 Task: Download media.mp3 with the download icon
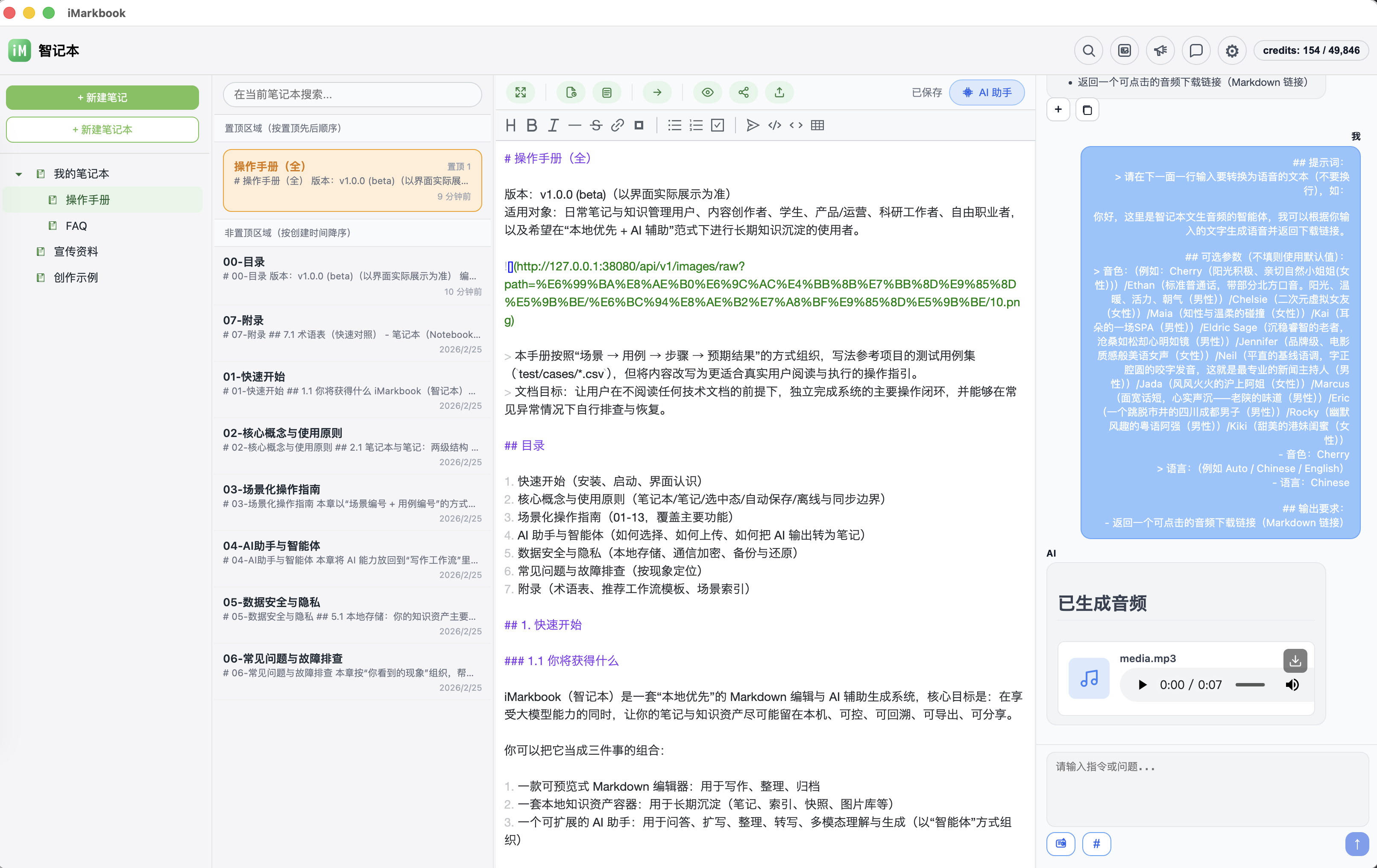(x=1295, y=661)
